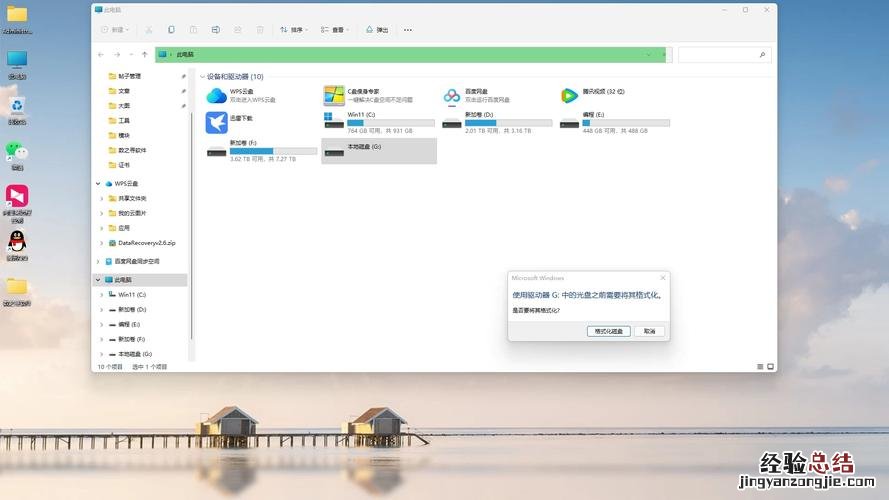Open the 排序 (Sort) dropdown
889x500 pixels.
point(294,29)
